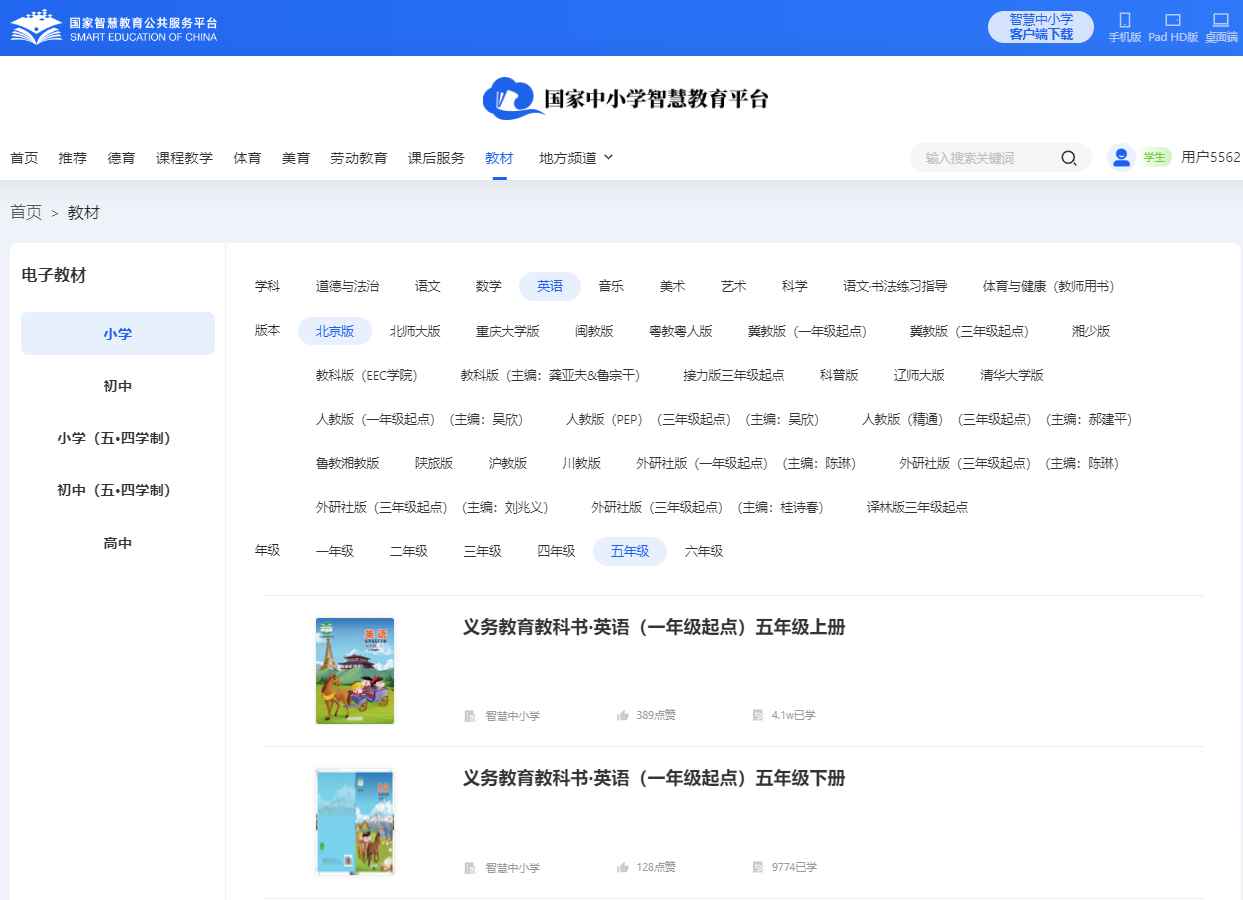The image size is (1243, 900).
Task: Select the 北京版 edition
Action: coord(335,331)
